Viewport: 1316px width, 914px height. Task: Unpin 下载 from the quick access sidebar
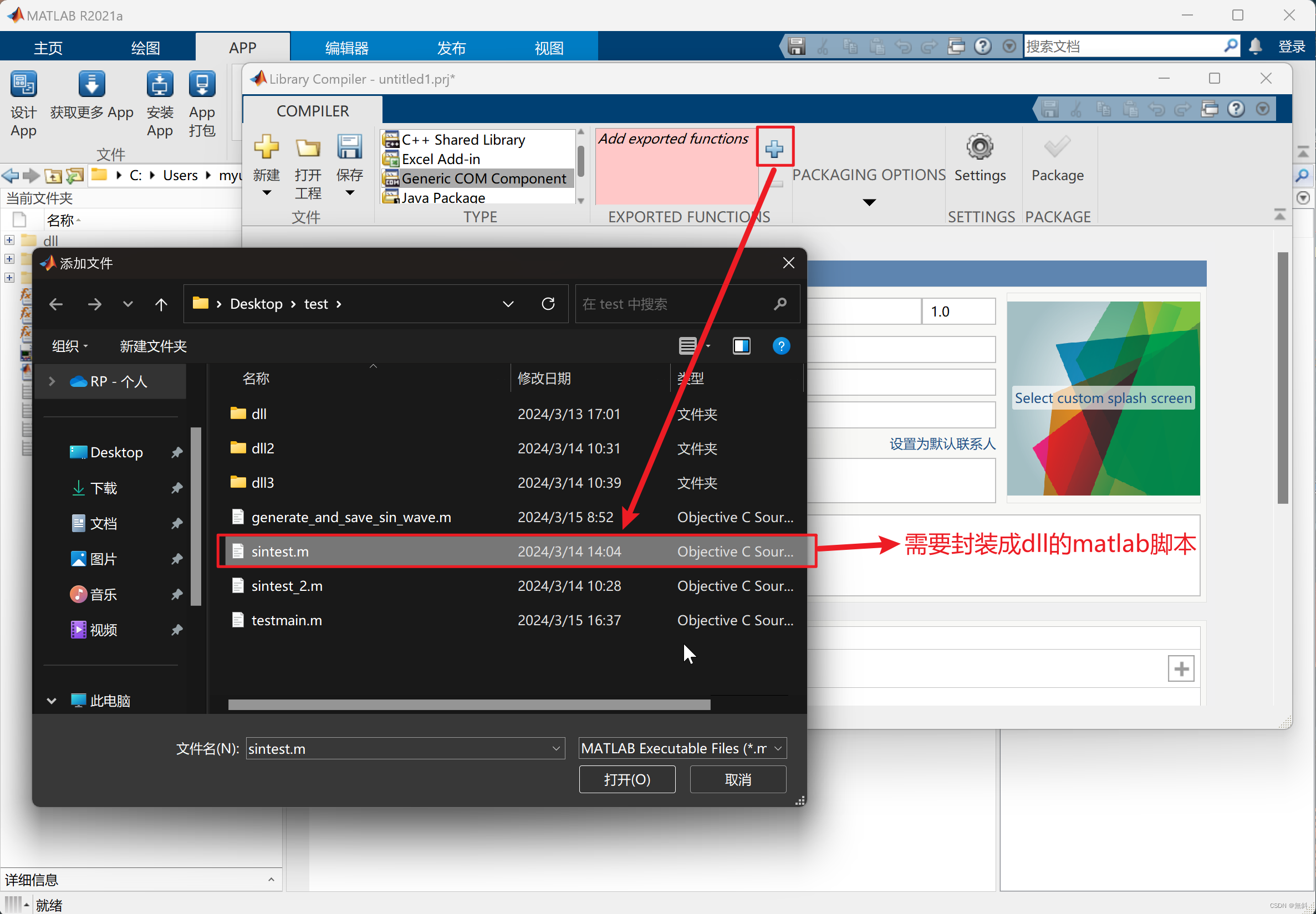[x=176, y=488]
